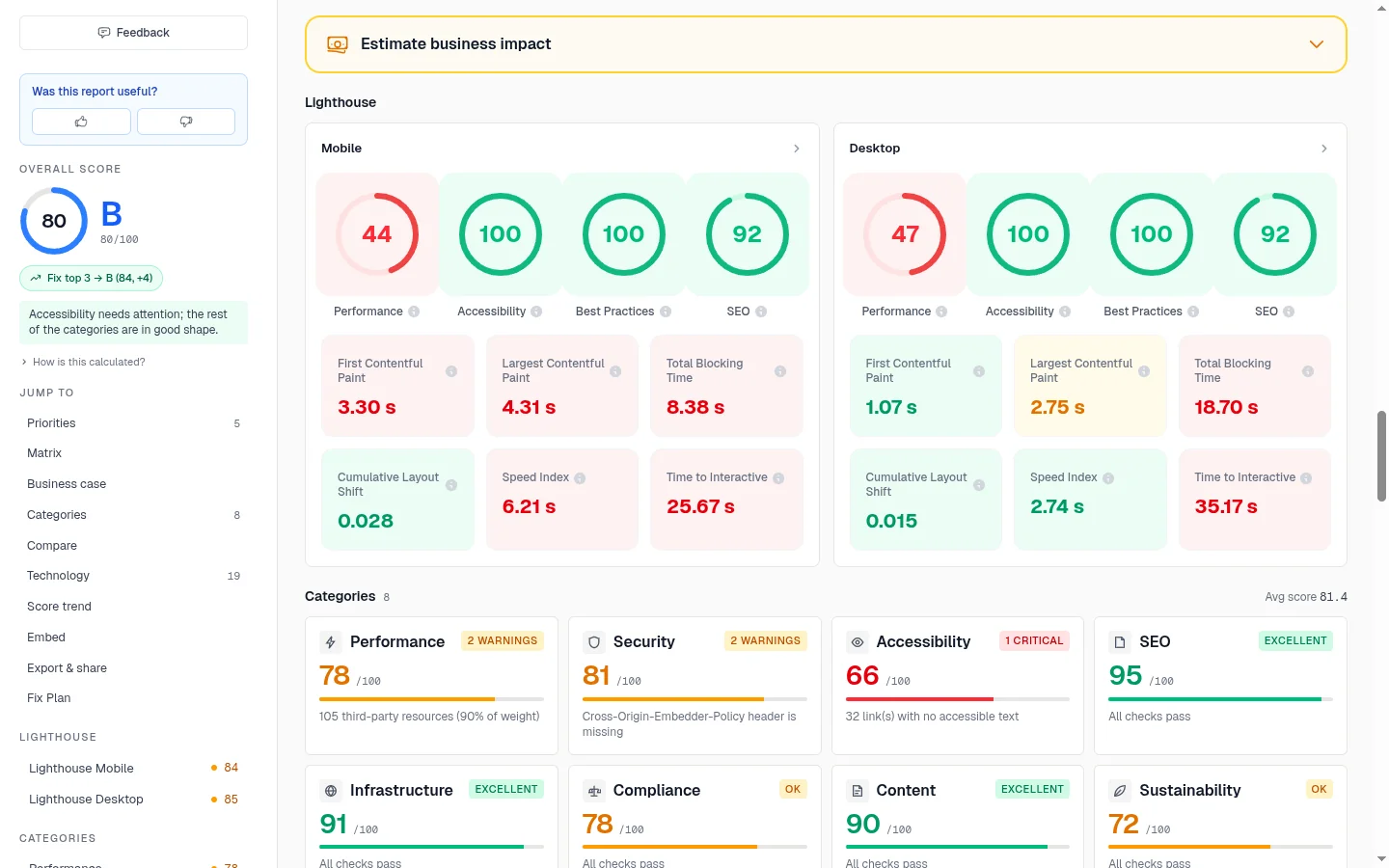This screenshot has width=1389, height=868.
Task: Click info icon next to Desktop Performance
Action: [941, 312]
